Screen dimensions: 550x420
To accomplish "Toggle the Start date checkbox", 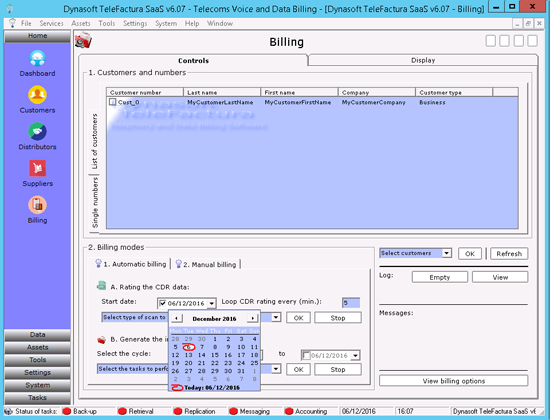I will point(162,303).
